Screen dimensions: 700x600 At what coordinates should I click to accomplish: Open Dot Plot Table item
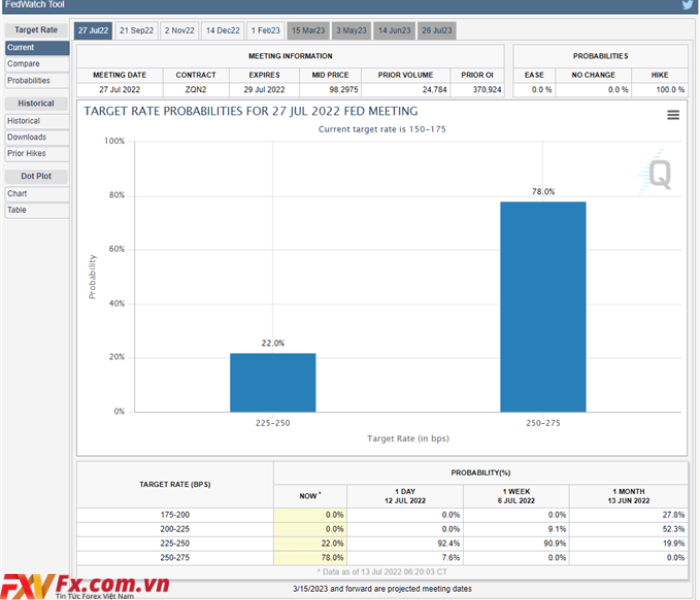37,210
